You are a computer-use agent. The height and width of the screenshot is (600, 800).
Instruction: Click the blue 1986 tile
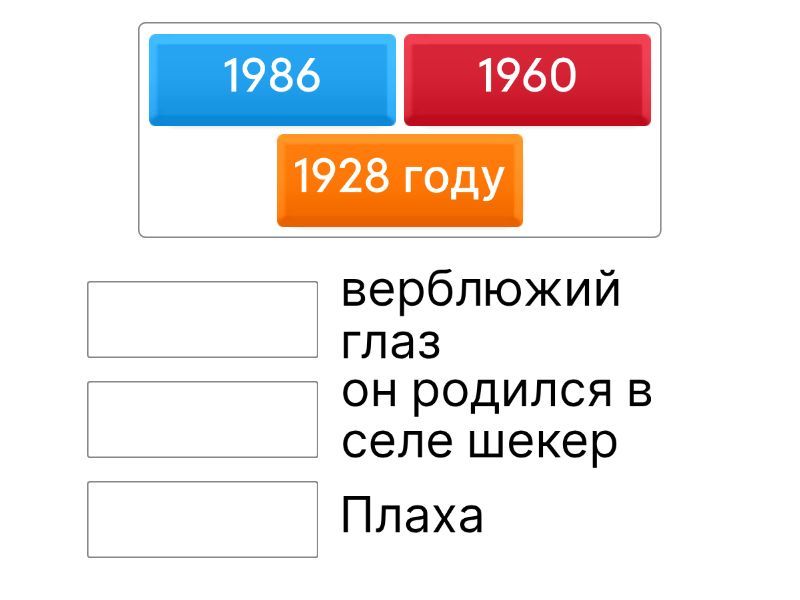(272, 79)
